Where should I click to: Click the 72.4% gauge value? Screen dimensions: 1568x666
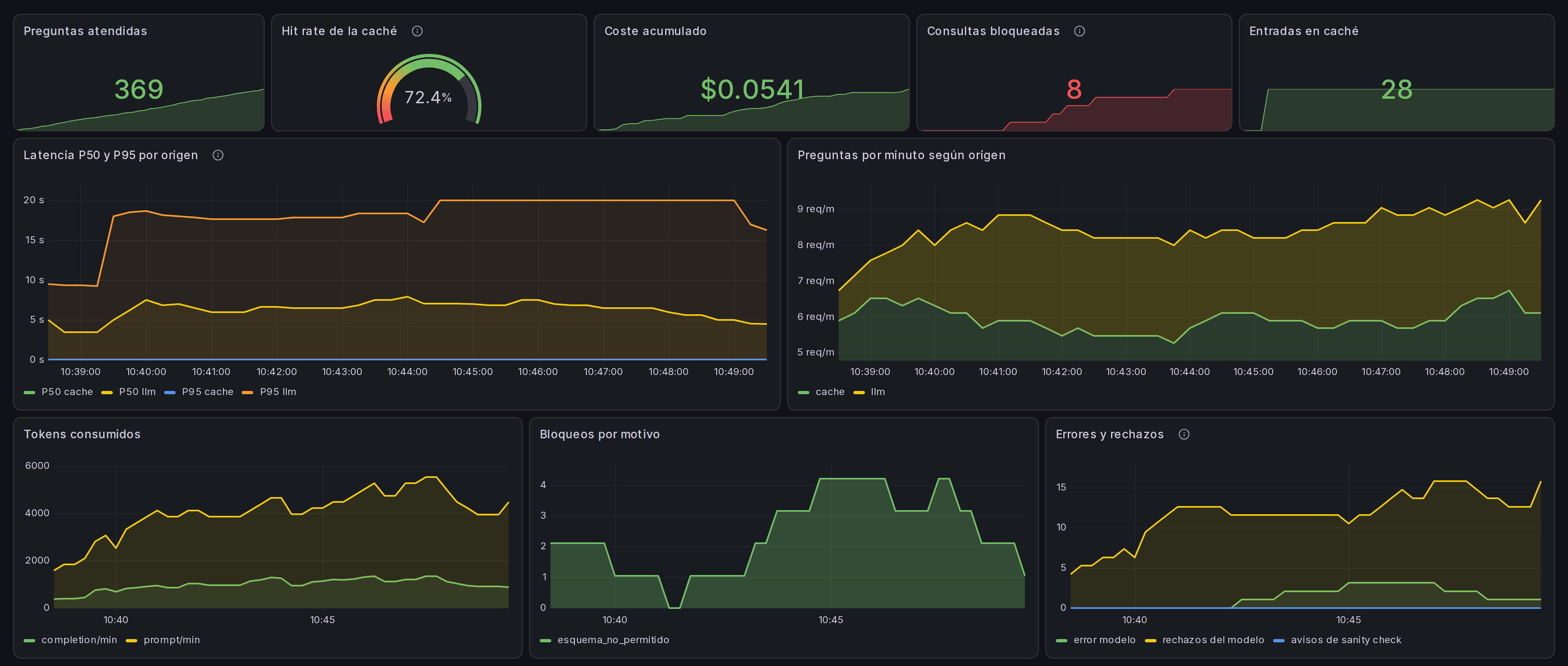pyautogui.click(x=428, y=97)
